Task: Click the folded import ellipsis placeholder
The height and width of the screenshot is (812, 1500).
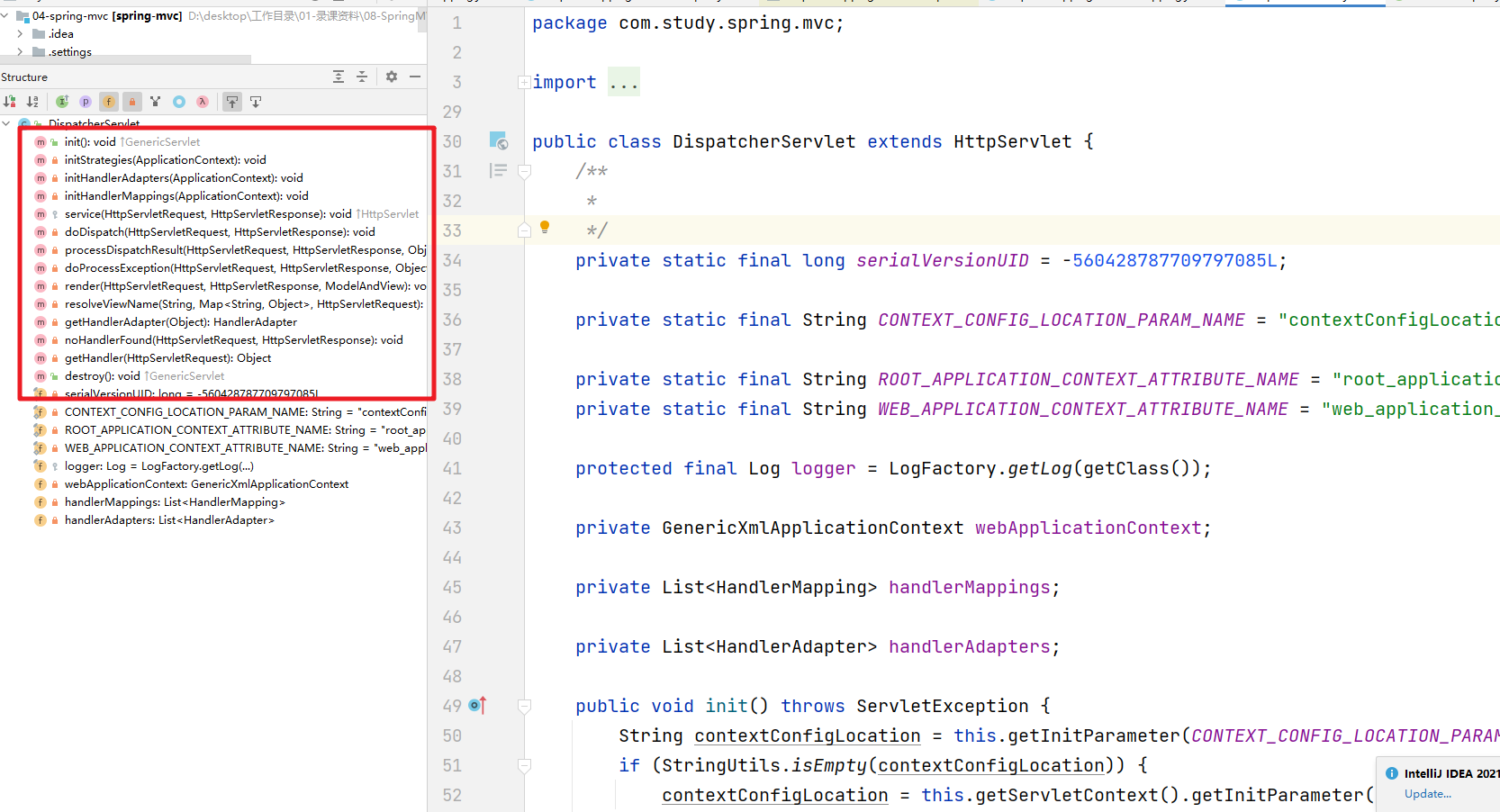Action: [623, 82]
